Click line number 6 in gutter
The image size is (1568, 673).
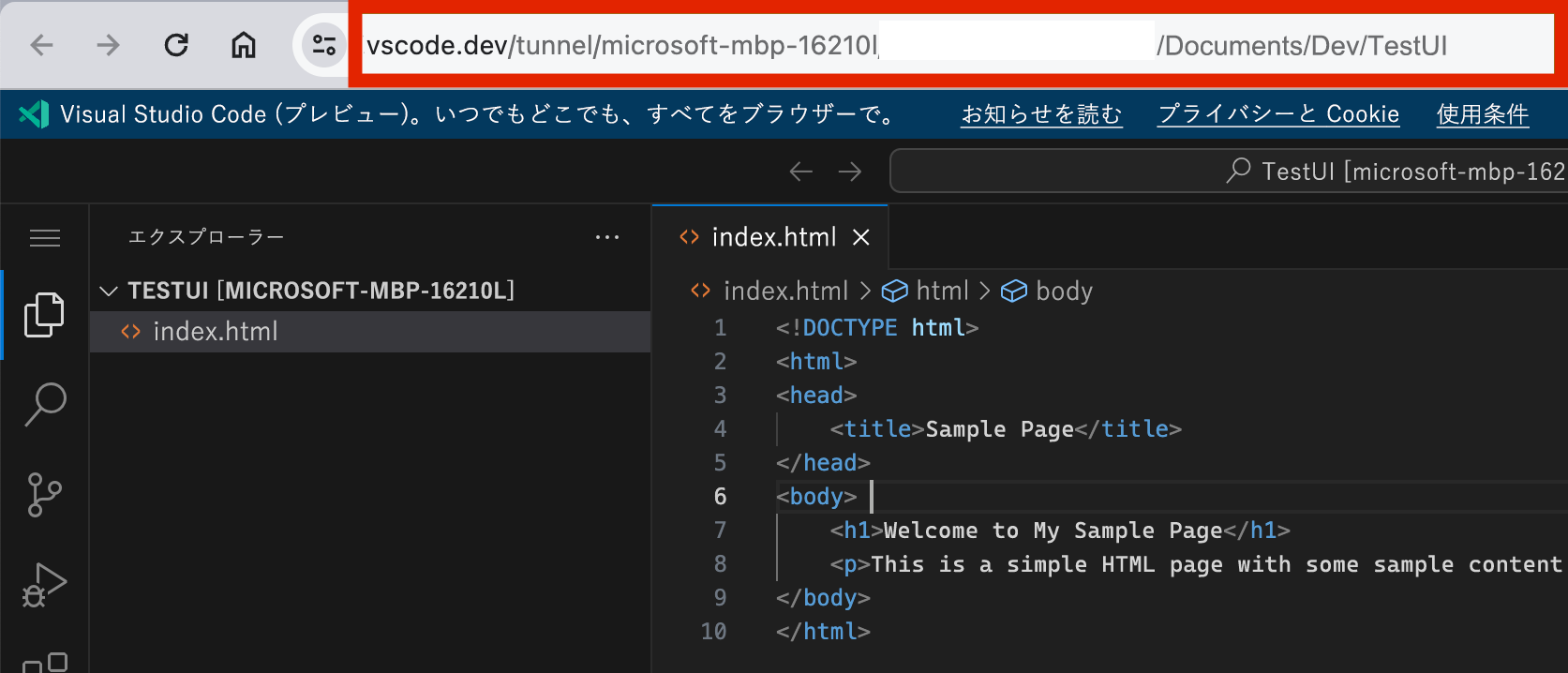[x=720, y=497]
